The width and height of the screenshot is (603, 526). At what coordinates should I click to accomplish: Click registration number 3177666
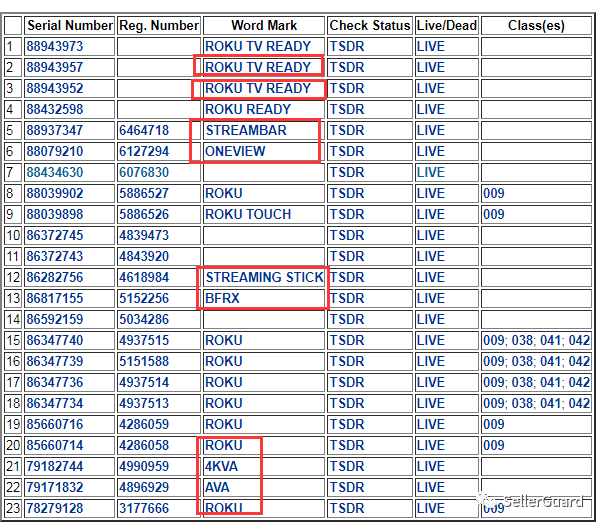(144, 508)
